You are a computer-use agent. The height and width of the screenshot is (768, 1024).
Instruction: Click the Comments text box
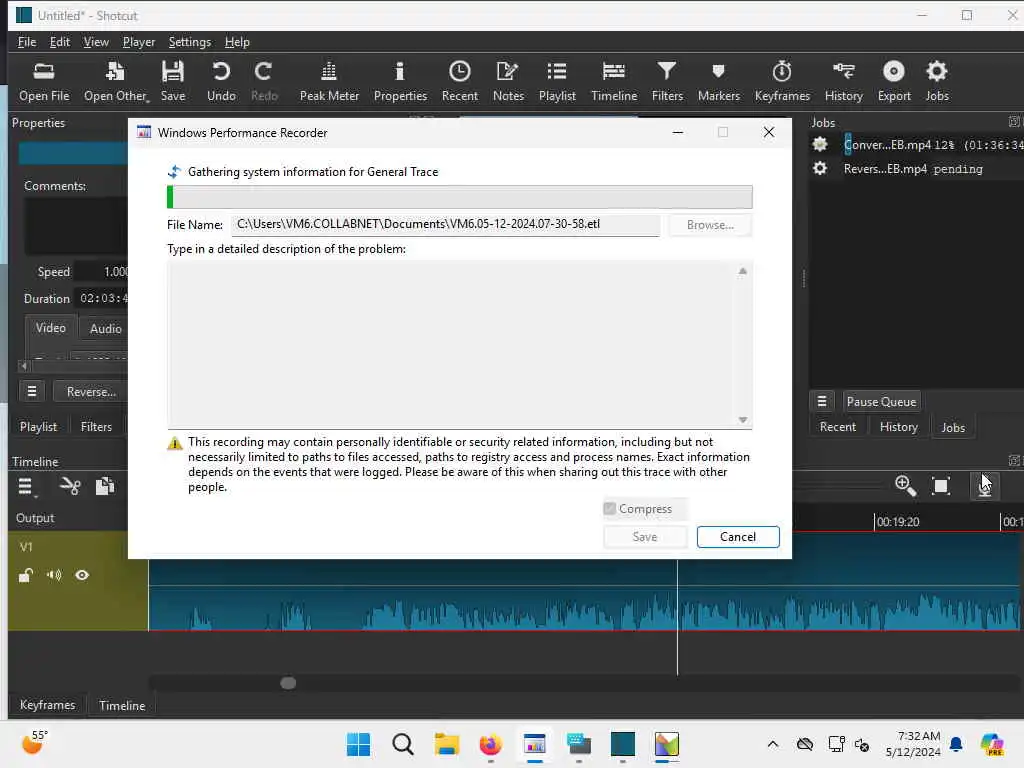tap(76, 226)
